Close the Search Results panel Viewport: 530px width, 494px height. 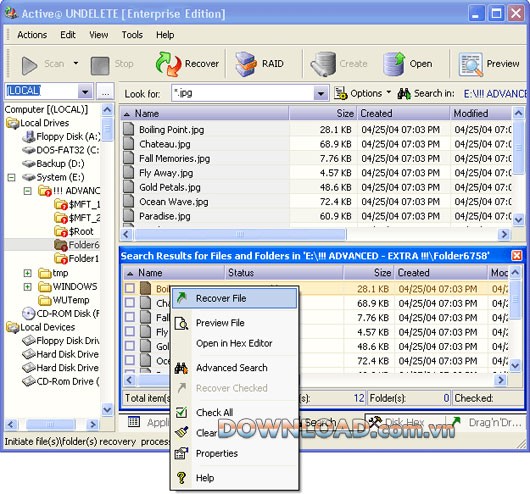click(x=516, y=256)
